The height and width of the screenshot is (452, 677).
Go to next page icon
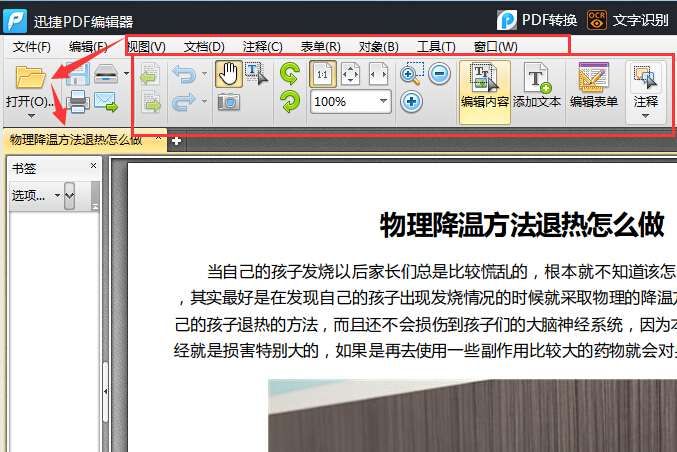tap(150, 102)
